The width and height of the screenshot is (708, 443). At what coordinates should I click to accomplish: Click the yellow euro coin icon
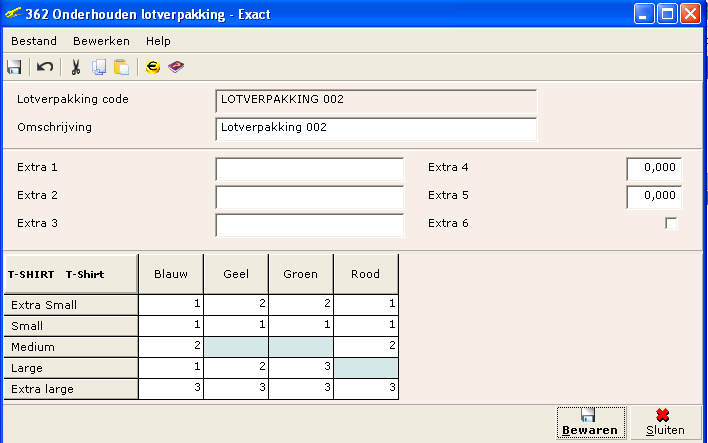(x=153, y=67)
